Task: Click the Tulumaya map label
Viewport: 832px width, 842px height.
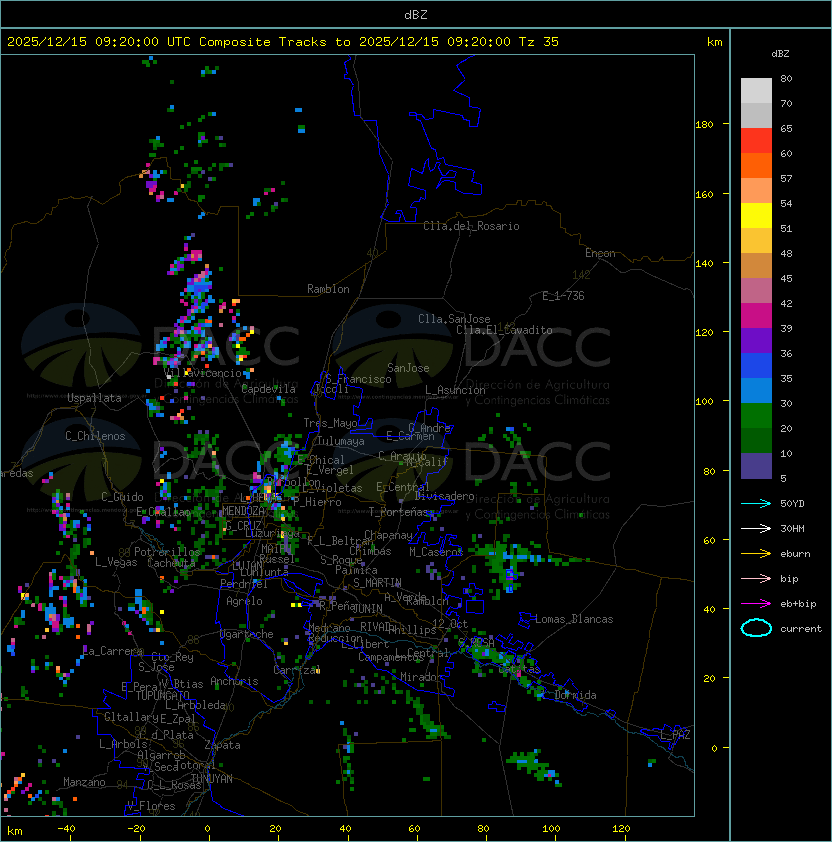Action: [x=341, y=441]
